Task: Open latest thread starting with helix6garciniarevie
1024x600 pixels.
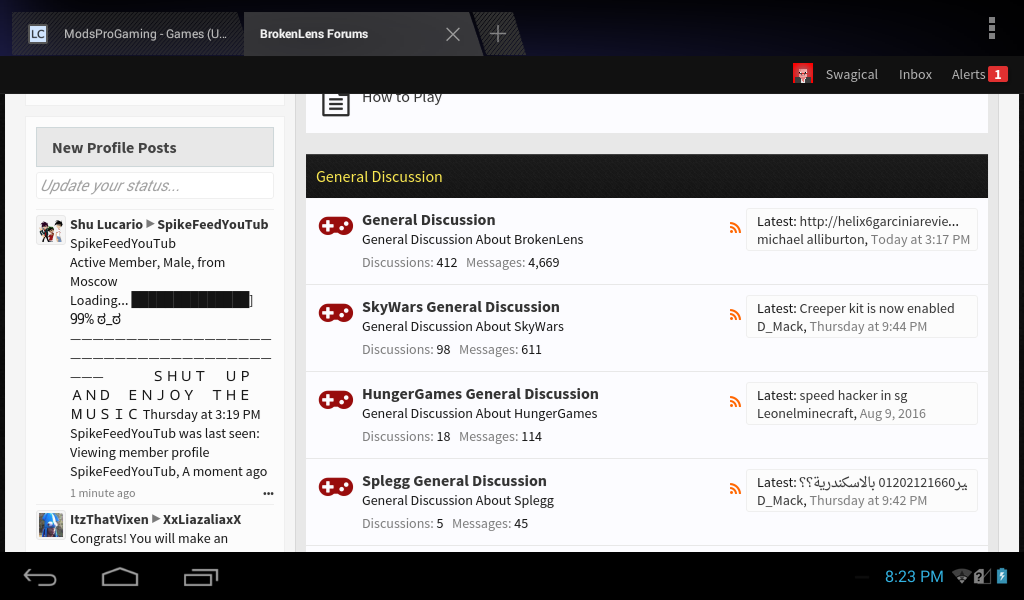Action: point(879,221)
